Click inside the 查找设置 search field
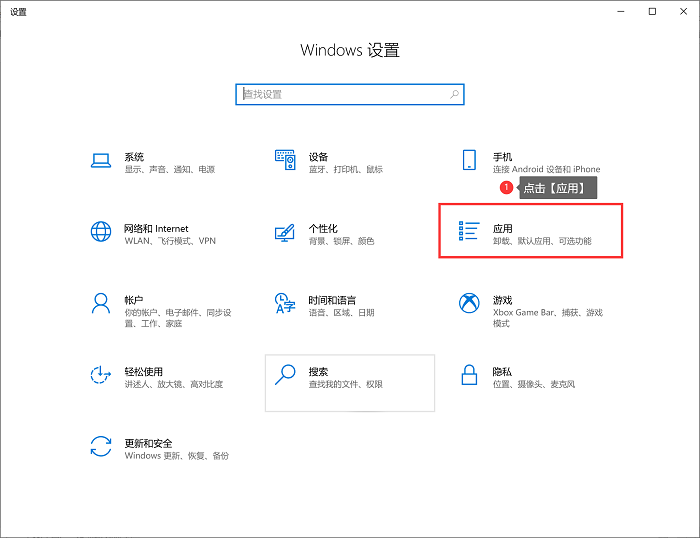Viewport: 700px width, 538px height. [x=340, y=94]
